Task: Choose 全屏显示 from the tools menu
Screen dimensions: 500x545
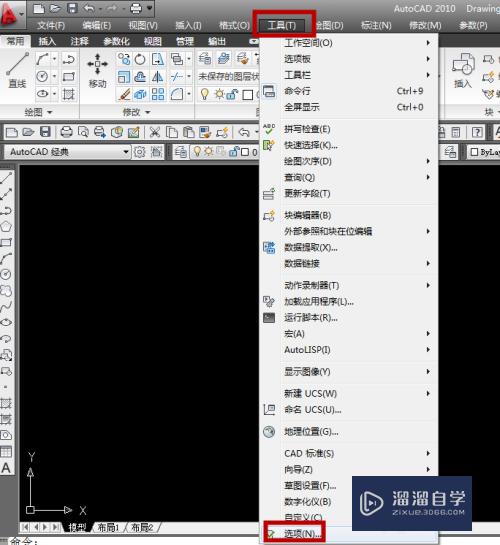Action: (x=349, y=107)
